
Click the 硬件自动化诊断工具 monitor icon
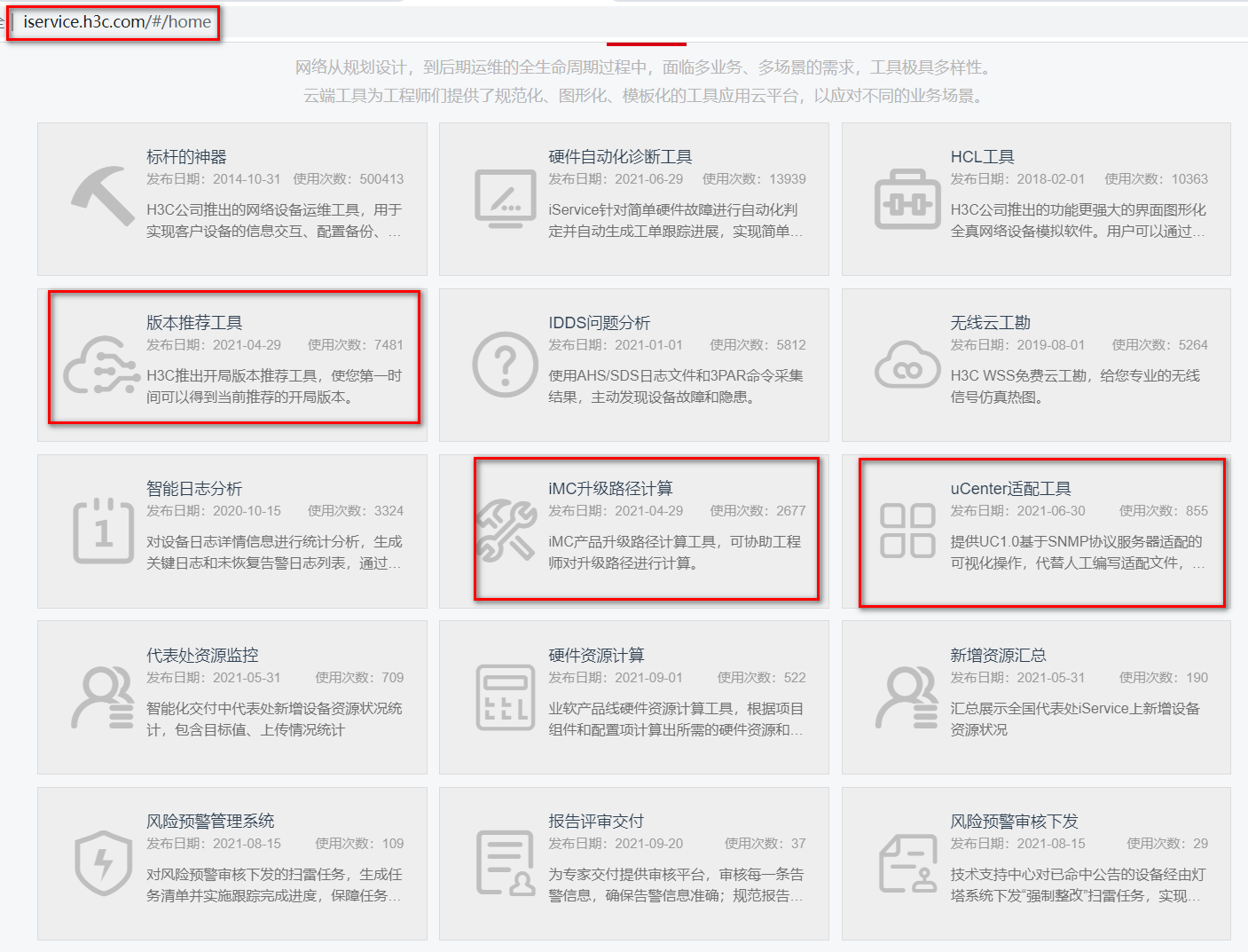click(x=505, y=198)
